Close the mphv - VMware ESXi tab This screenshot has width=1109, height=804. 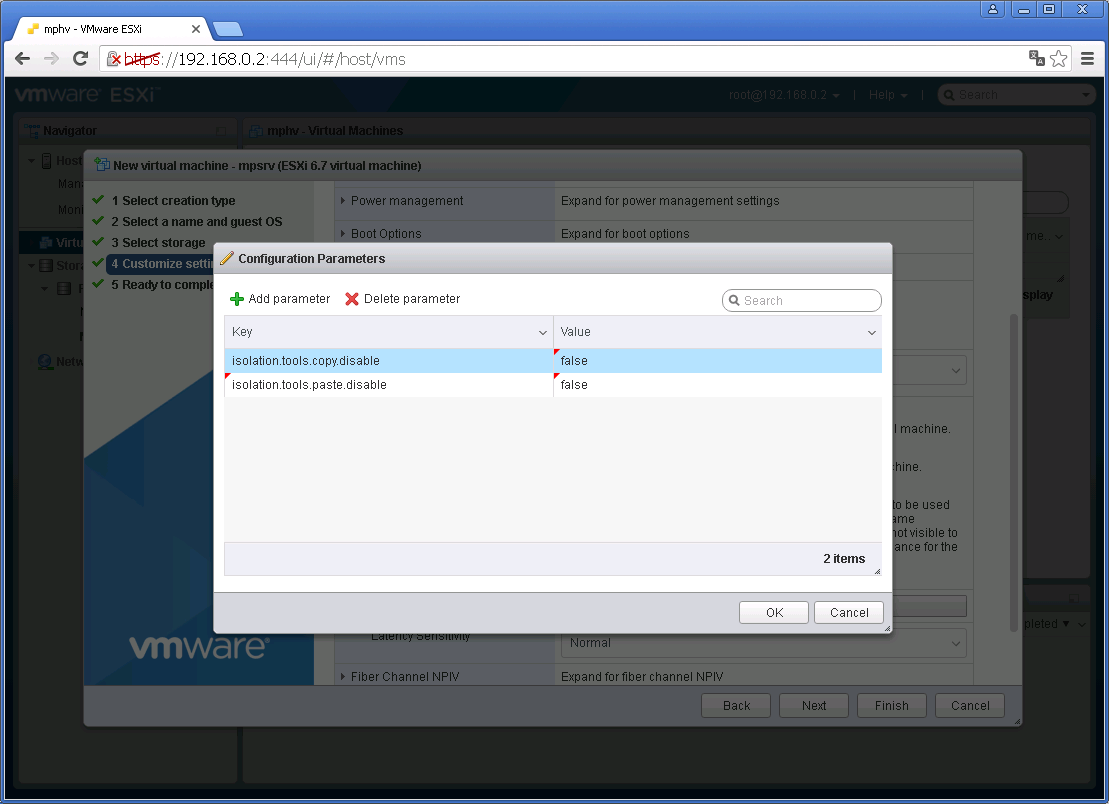(x=196, y=29)
